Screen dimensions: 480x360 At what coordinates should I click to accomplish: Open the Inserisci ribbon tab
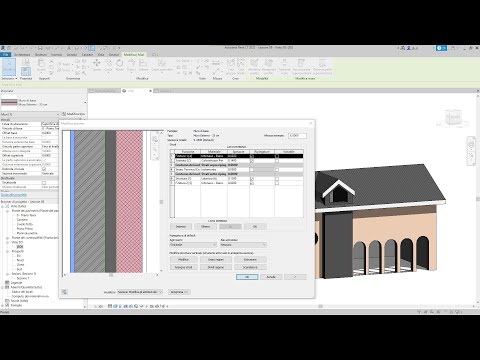(56, 54)
